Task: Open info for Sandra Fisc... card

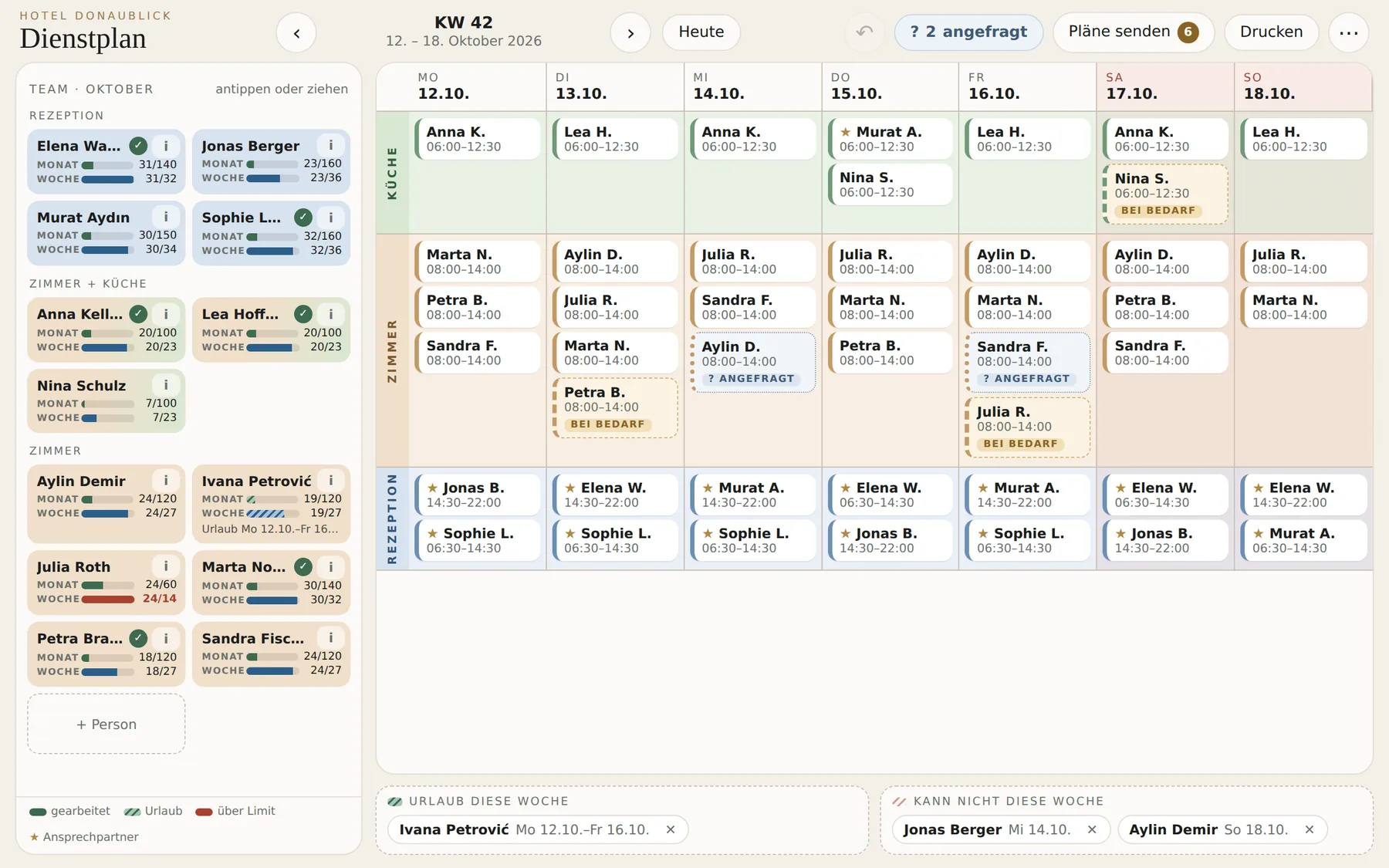Action: coord(330,637)
